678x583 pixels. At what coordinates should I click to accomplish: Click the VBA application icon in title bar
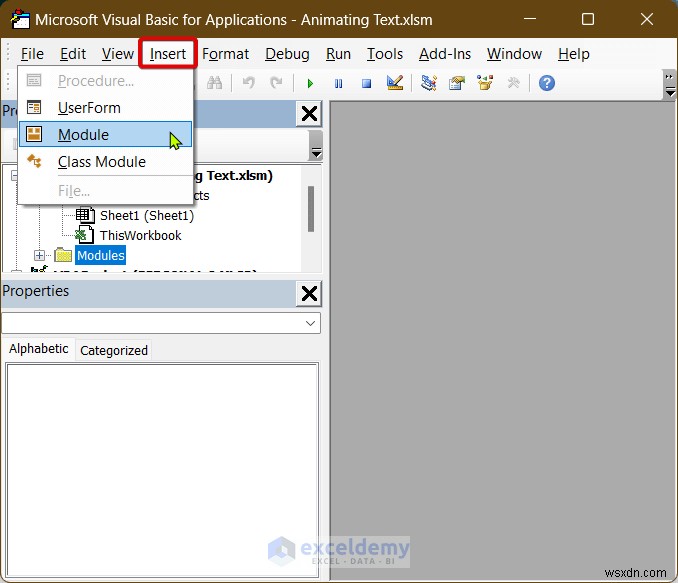20,19
